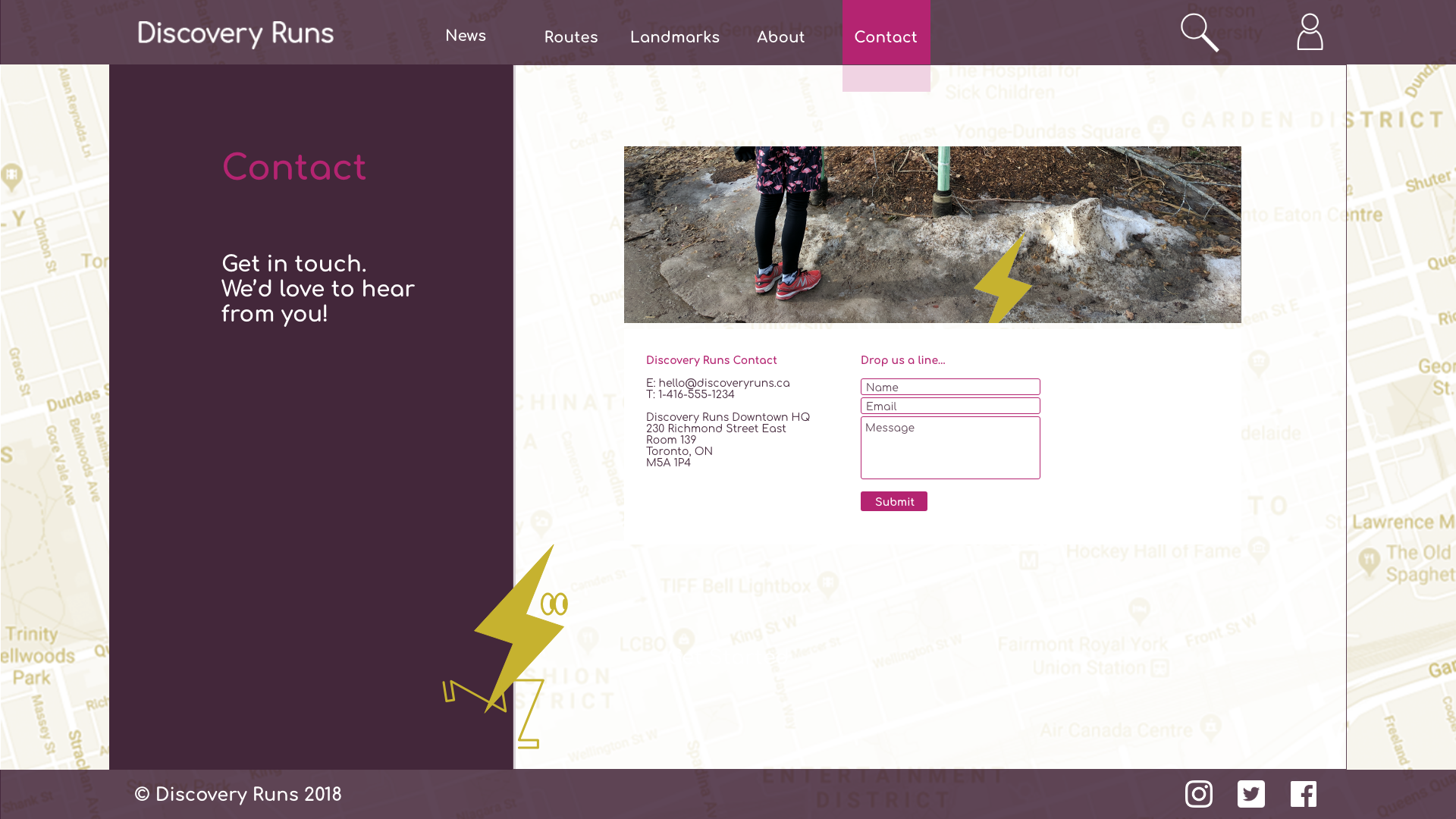Select the Toronto, ON address line
The height and width of the screenshot is (819, 1456).
(679, 451)
